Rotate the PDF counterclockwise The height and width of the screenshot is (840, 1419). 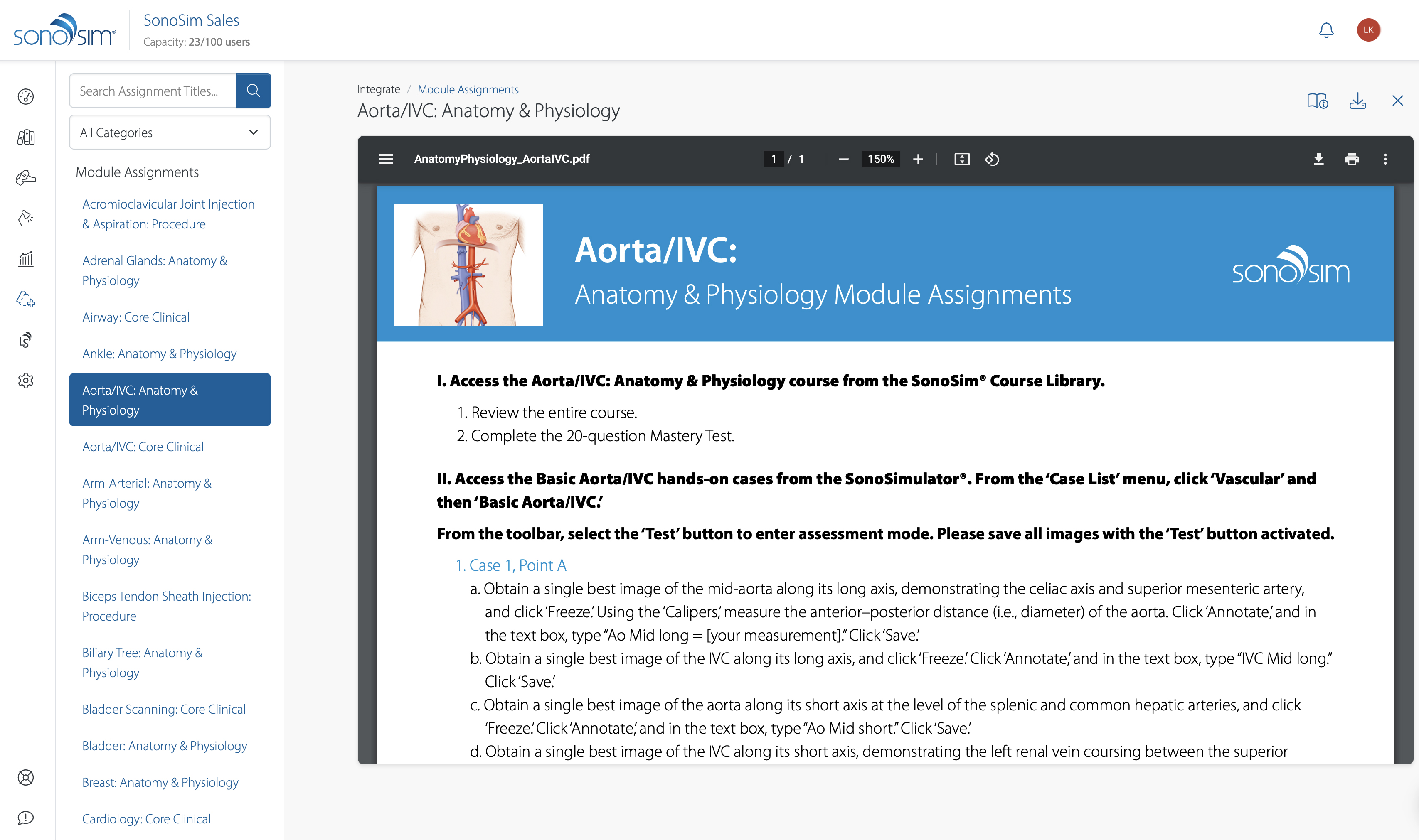(991, 159)
